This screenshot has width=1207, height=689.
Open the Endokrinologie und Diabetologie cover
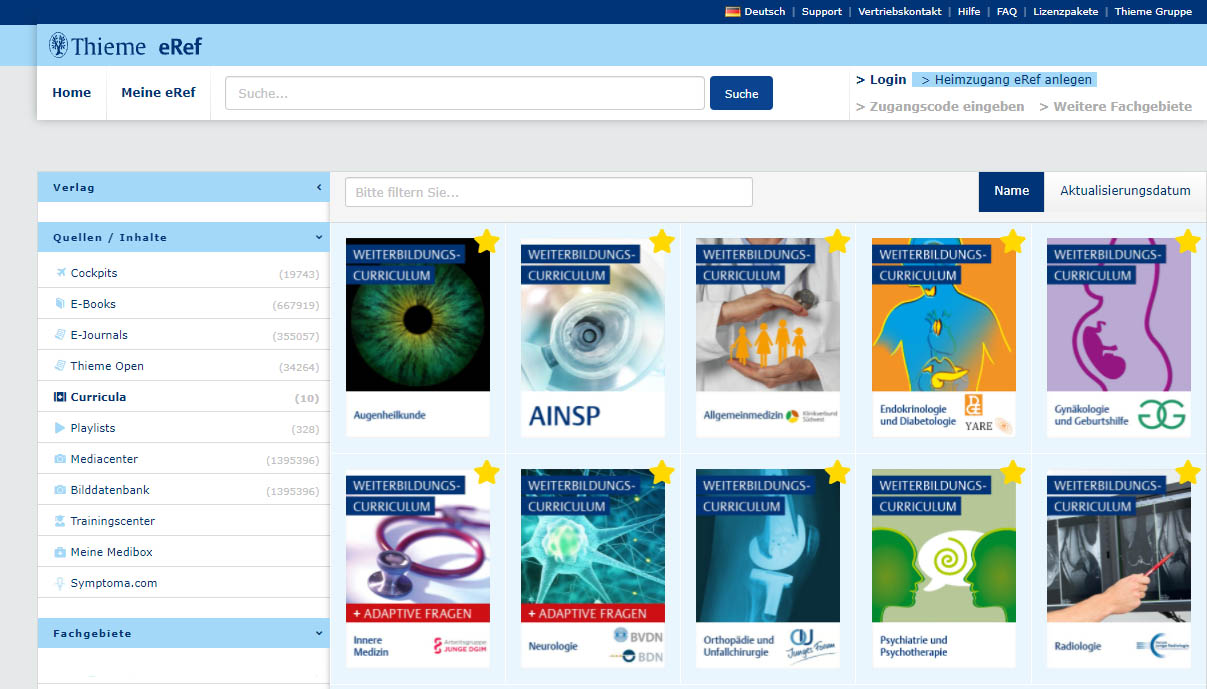click(944, 337)
